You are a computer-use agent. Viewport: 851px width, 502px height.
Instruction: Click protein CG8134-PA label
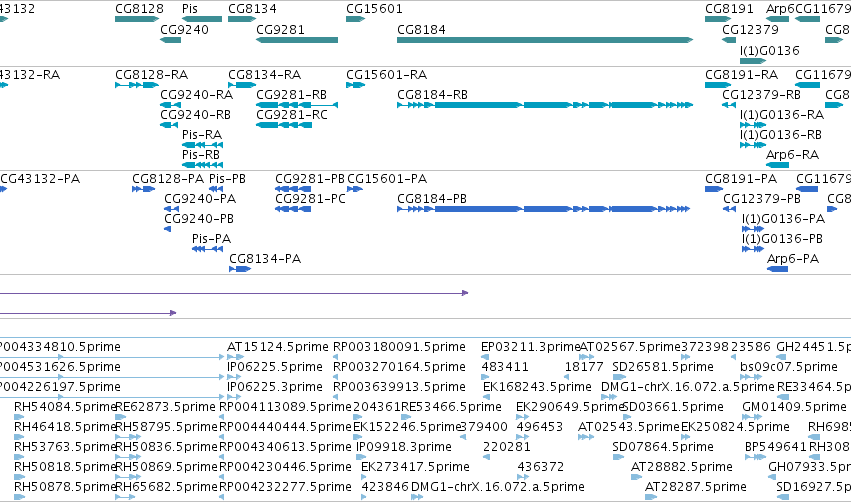point(265,259)
